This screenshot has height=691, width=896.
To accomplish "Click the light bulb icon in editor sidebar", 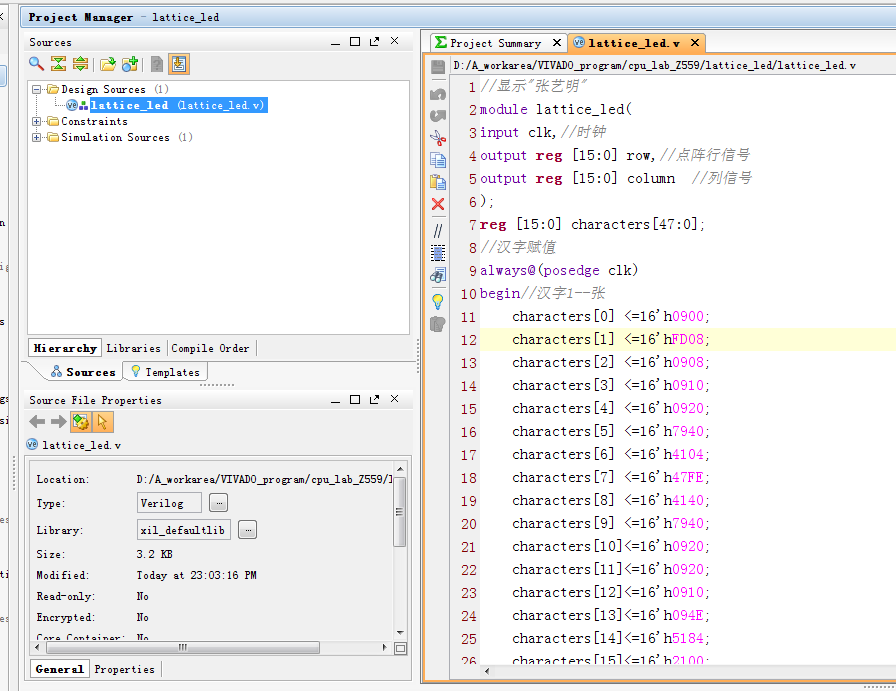I will (438, 300).
